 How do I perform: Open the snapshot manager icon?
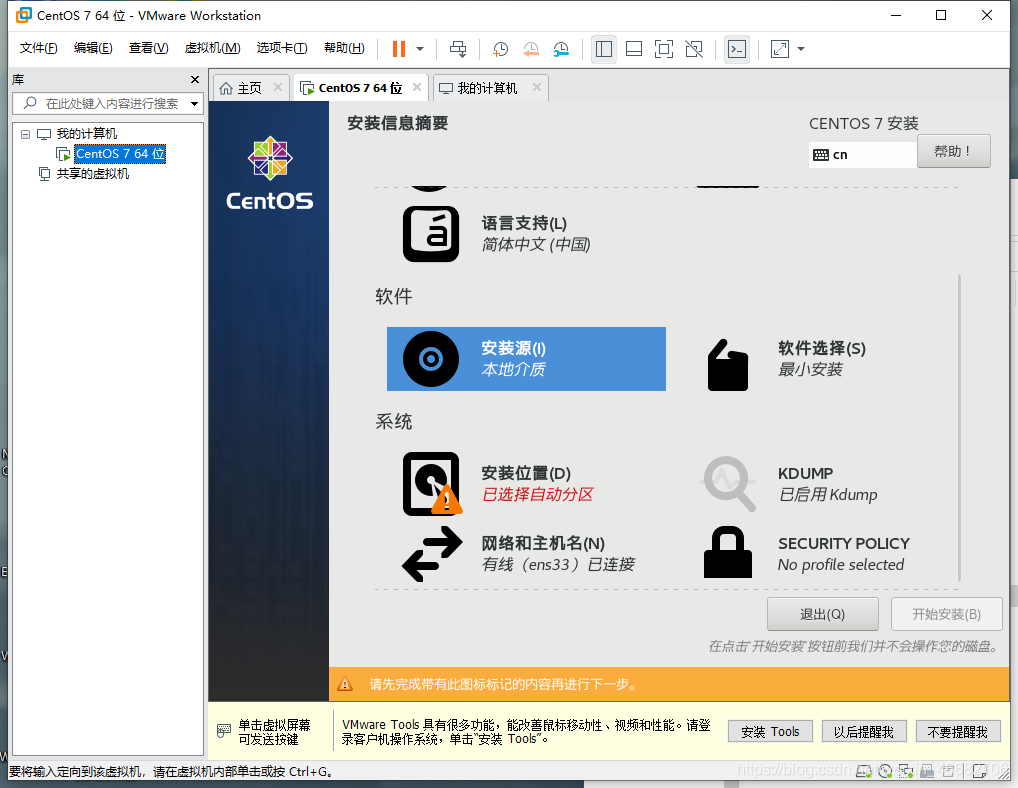[x=562, y=49]
